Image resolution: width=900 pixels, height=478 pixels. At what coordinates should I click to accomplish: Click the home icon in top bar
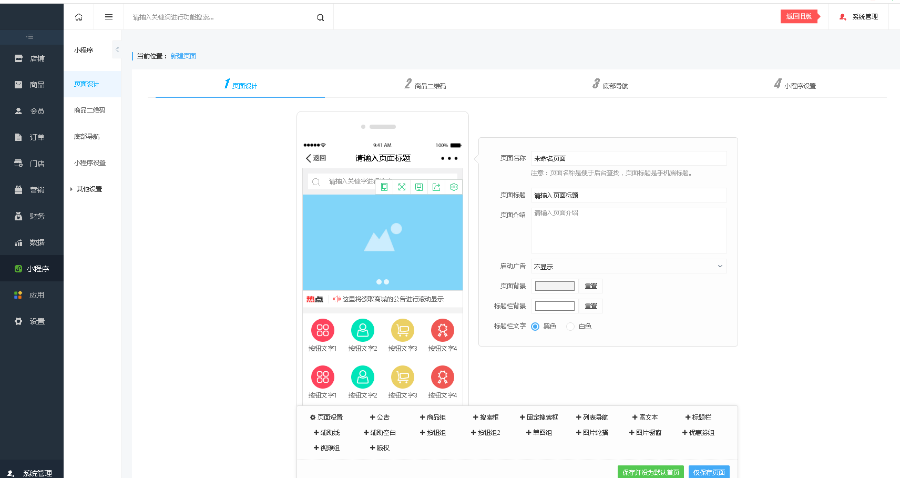(79, 17)
